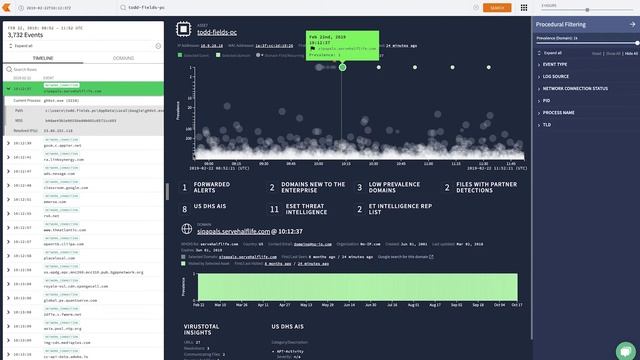Click the external link icon after Google search
The width and height of the screenshot is (640, 360).
pyautogui.click(x=431, y=257)
